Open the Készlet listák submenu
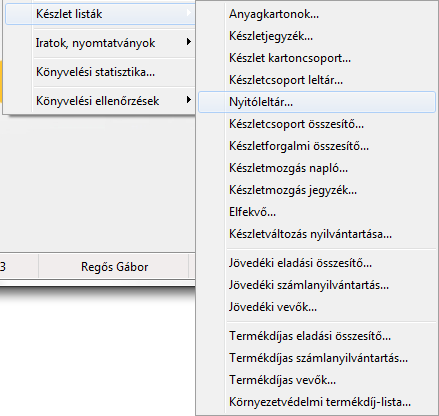 (x=100, y=14)
